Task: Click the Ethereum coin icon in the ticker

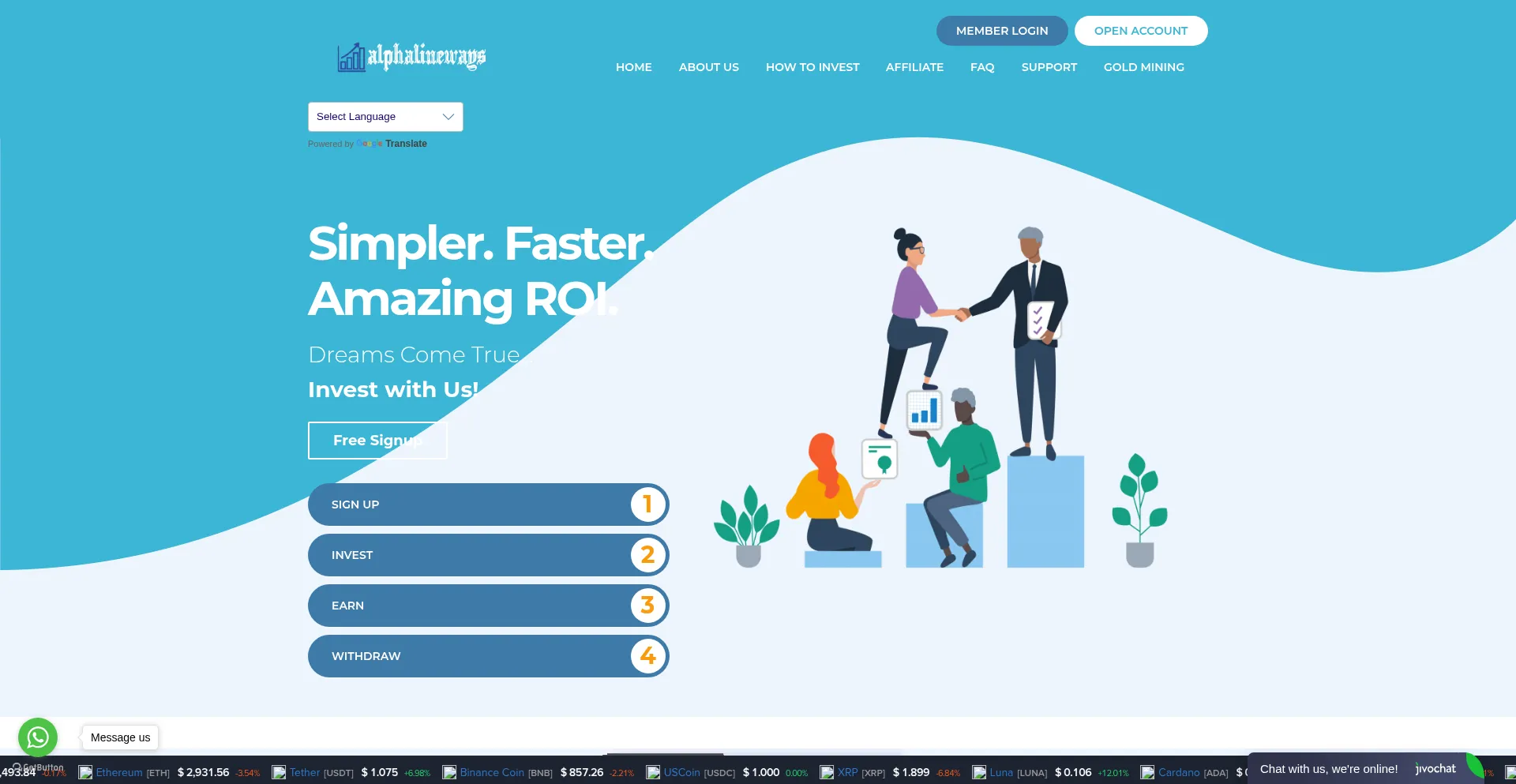Action: (85, 772)
